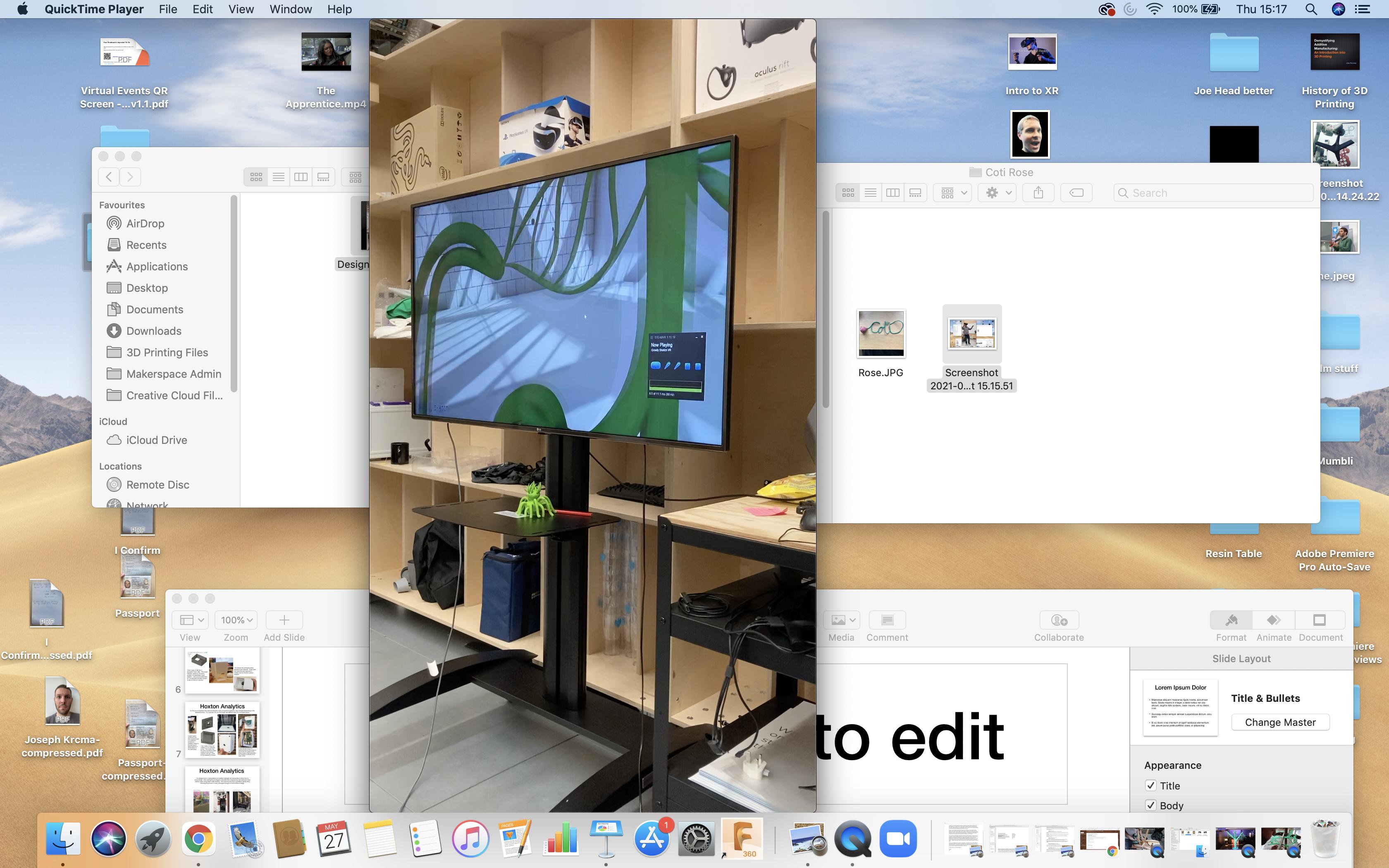Open Keynote 100% Zoom dropdown

pyautogui.click(x=236, y=620)
